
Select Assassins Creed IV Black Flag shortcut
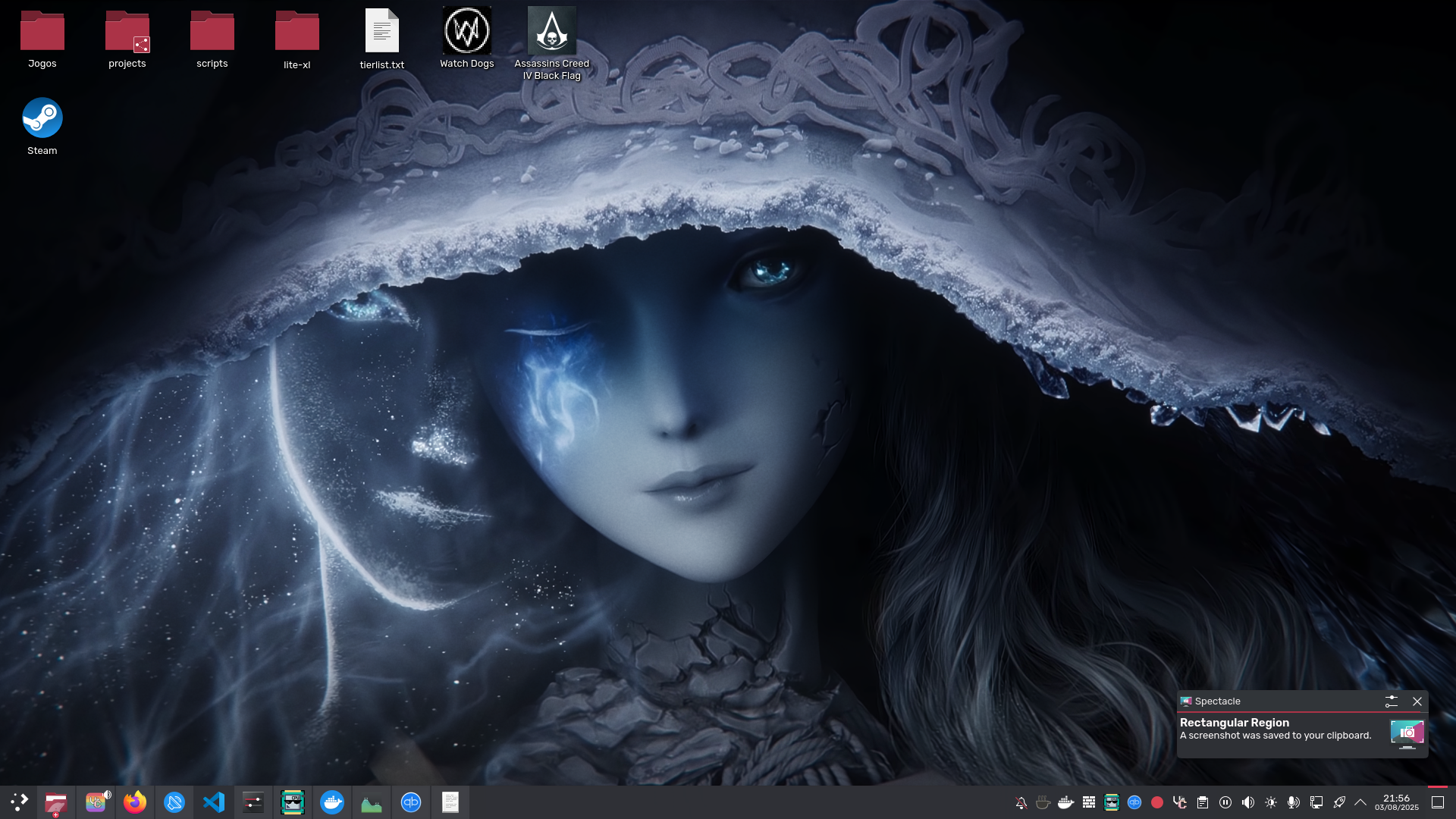point(552,43)
